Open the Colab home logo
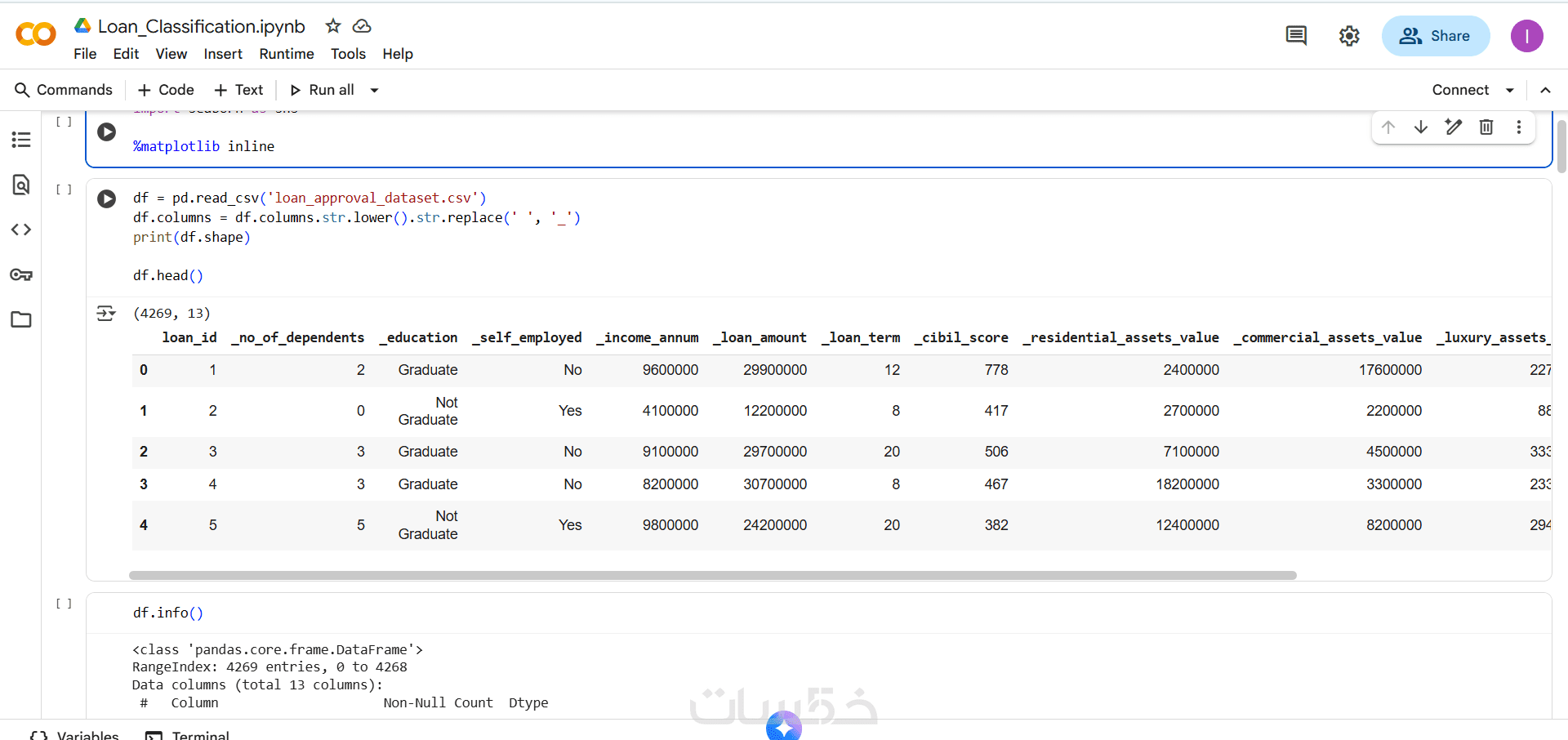Image resolution: width=1568 pixels, height=740 pixels. [x=36, y=34]
